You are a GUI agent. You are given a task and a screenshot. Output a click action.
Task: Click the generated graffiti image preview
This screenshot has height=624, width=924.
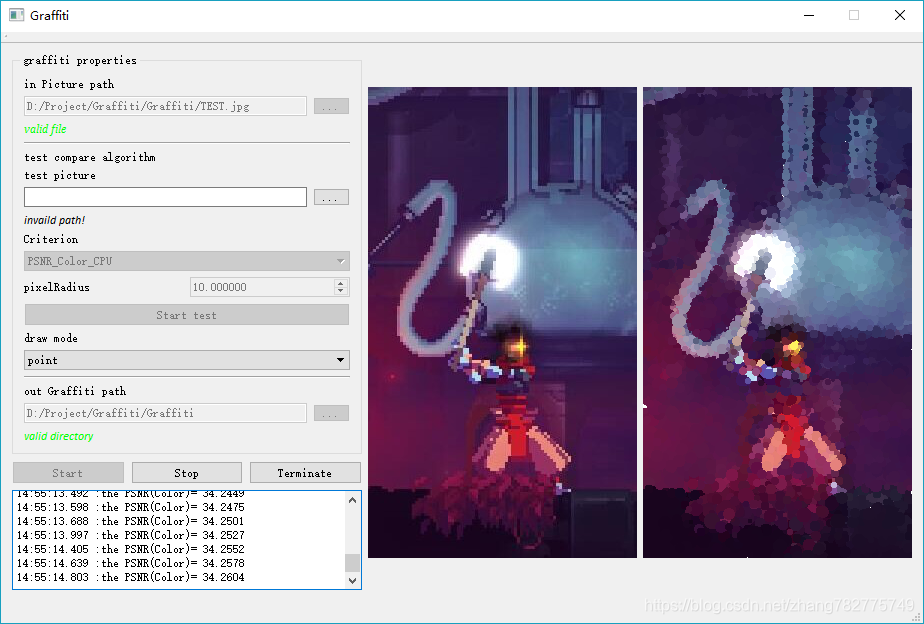click(x=777, y=322)
